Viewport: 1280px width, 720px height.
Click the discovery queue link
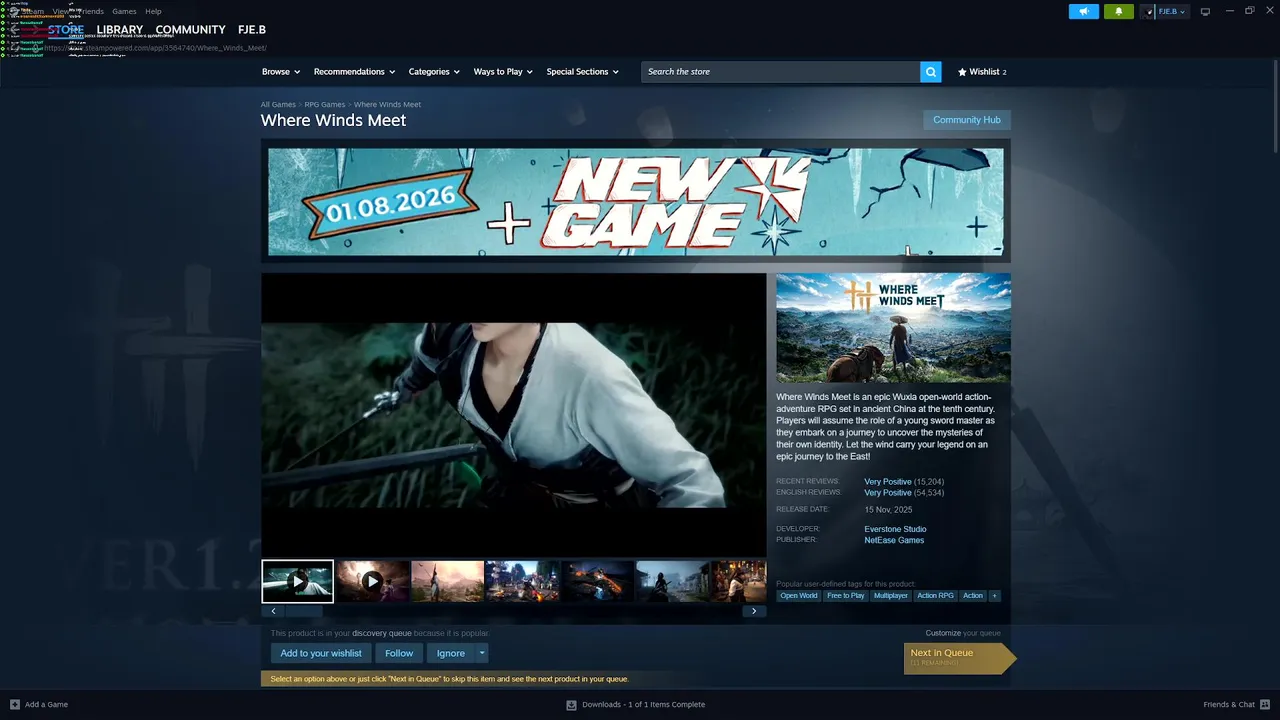pyautogui.click(x=382, y=633)
